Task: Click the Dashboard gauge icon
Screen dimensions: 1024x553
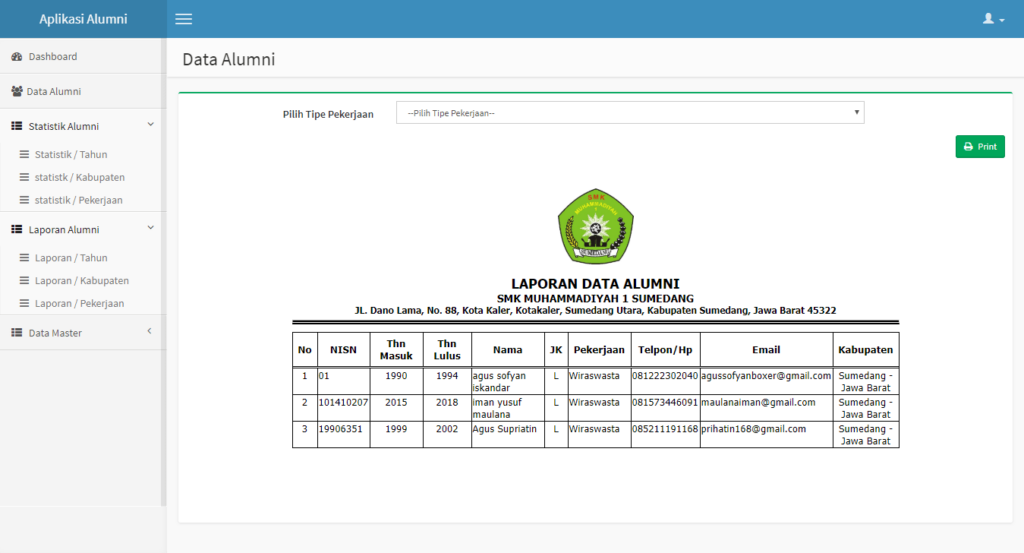Action: tap(16, 57)
